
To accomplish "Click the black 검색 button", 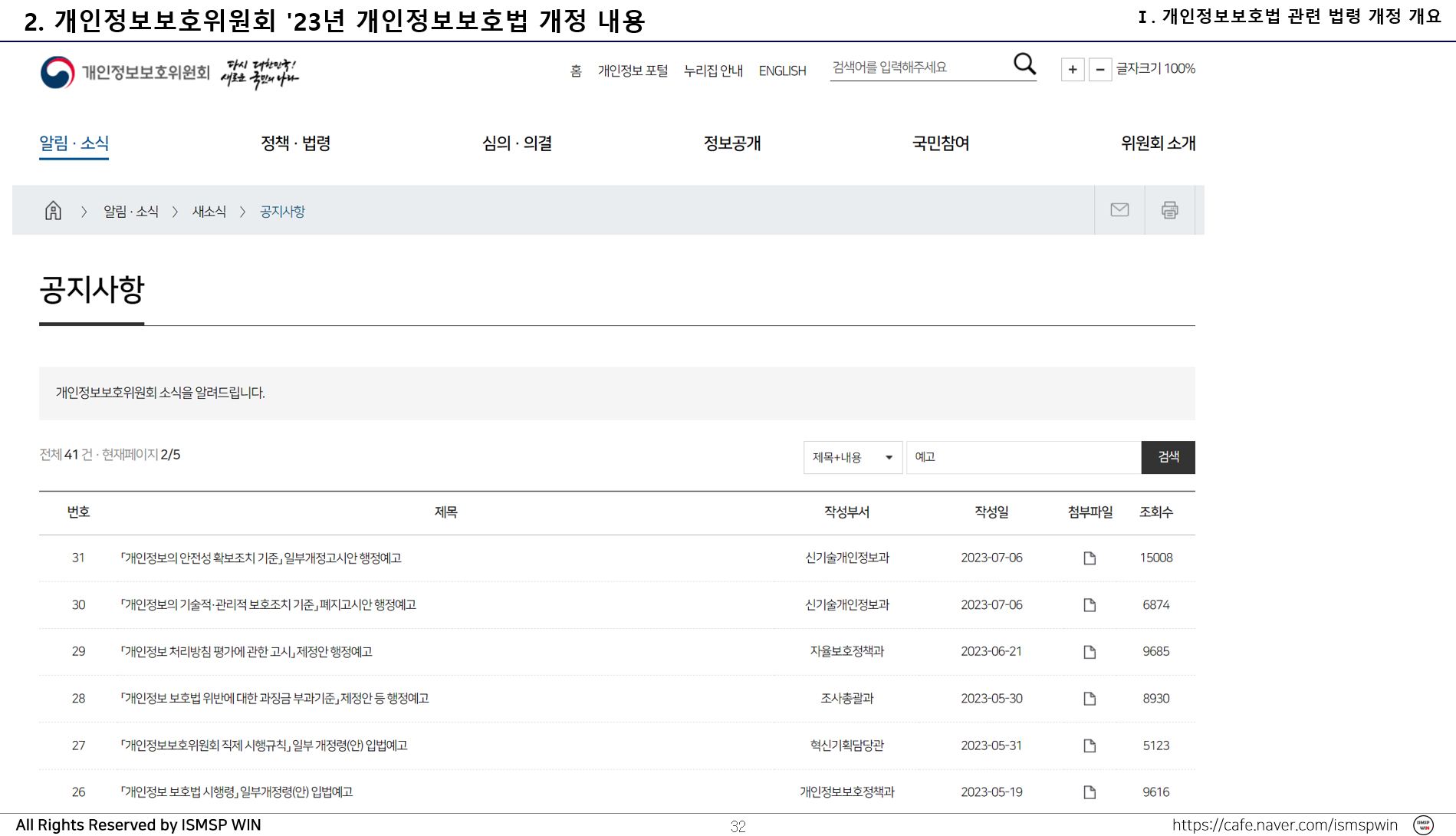I will pyautogui.click(x=1168, y=457).
